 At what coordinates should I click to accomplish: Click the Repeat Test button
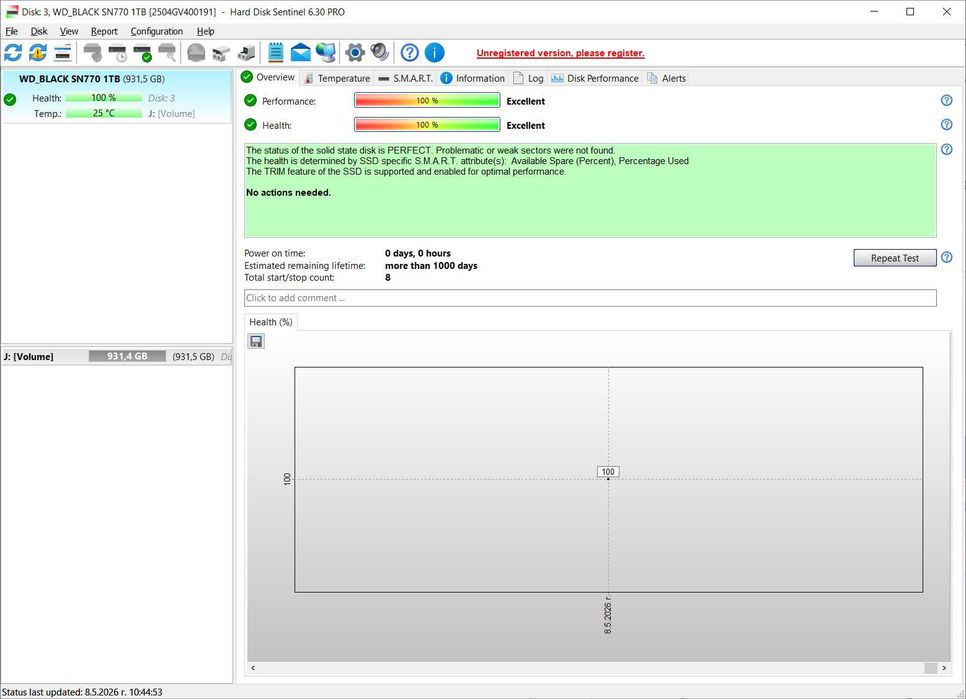point(895,258)
